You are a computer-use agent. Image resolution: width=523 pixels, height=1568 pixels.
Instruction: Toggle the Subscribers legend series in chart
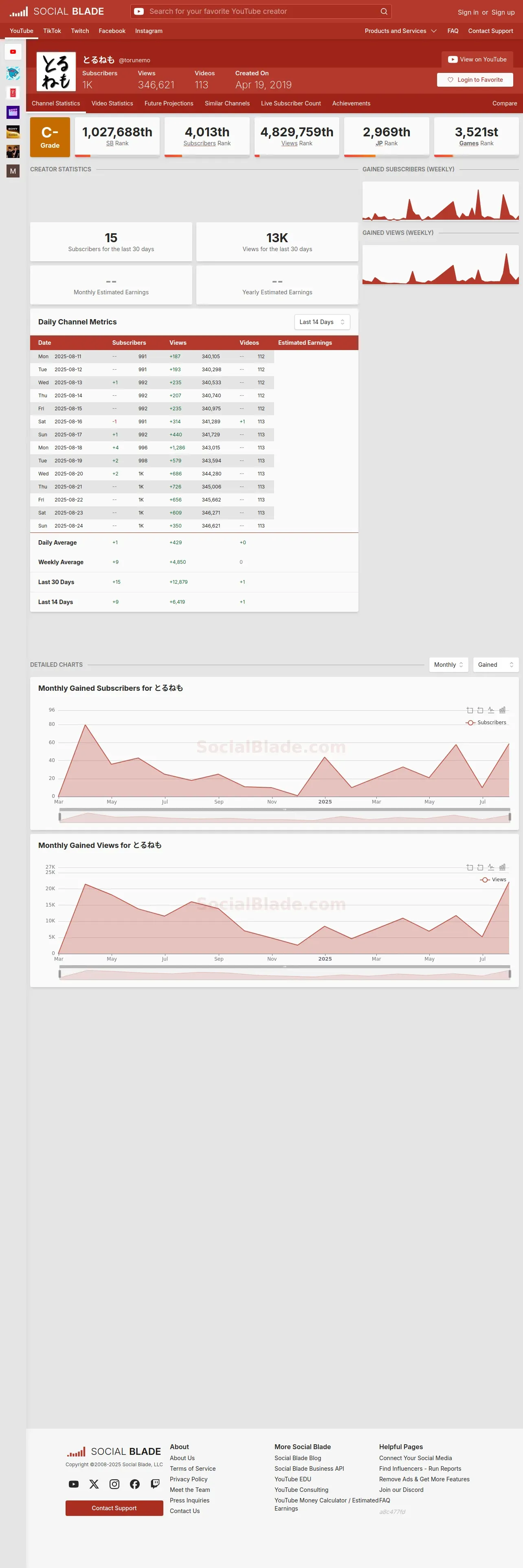(486, 723)
